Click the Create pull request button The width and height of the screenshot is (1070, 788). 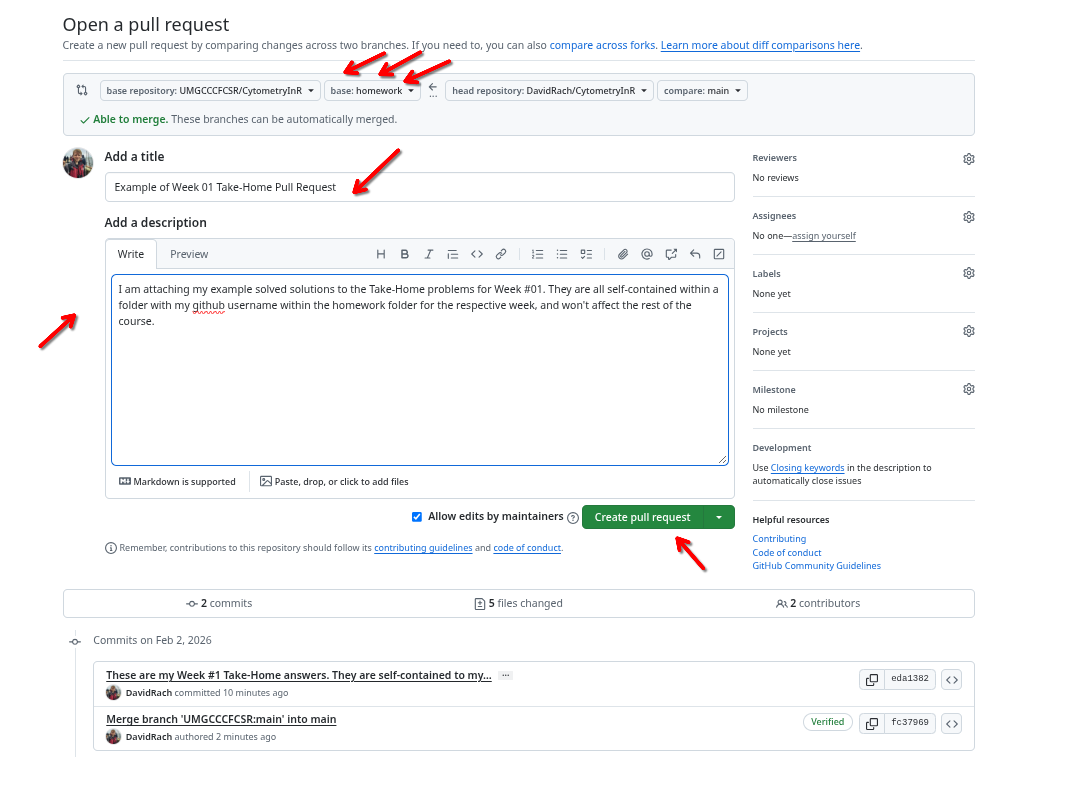[x=642, y=517]
